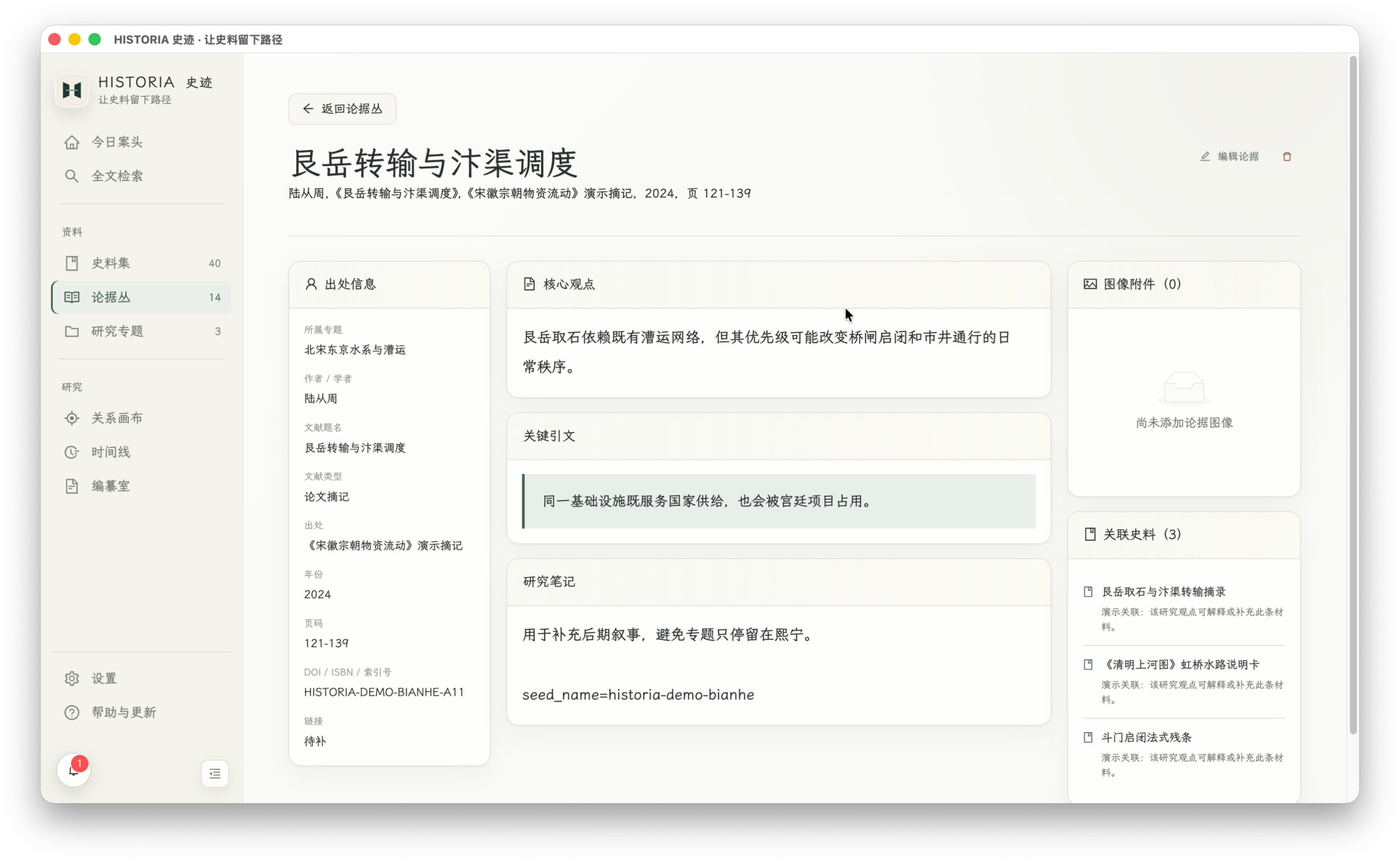Open 设置 gear settings
This screenshot has height=859, width=1400.
coord(141,678)
